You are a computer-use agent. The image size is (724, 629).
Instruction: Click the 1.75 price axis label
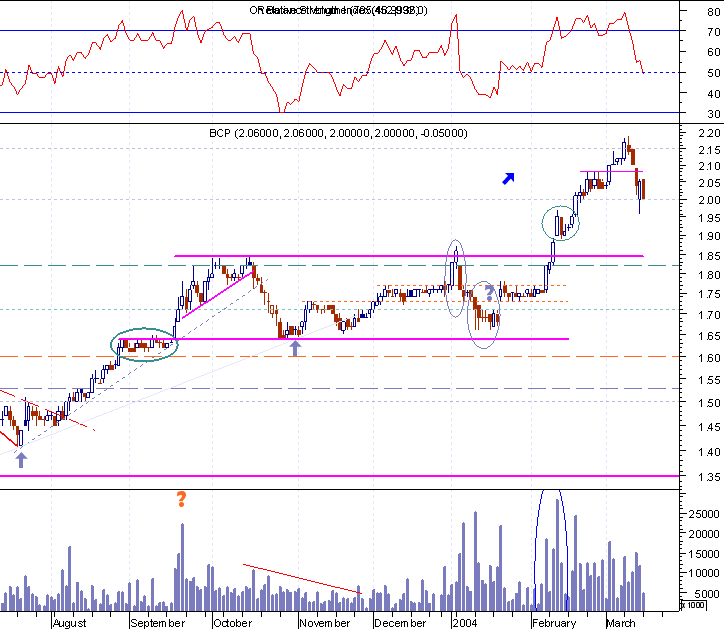710,295
